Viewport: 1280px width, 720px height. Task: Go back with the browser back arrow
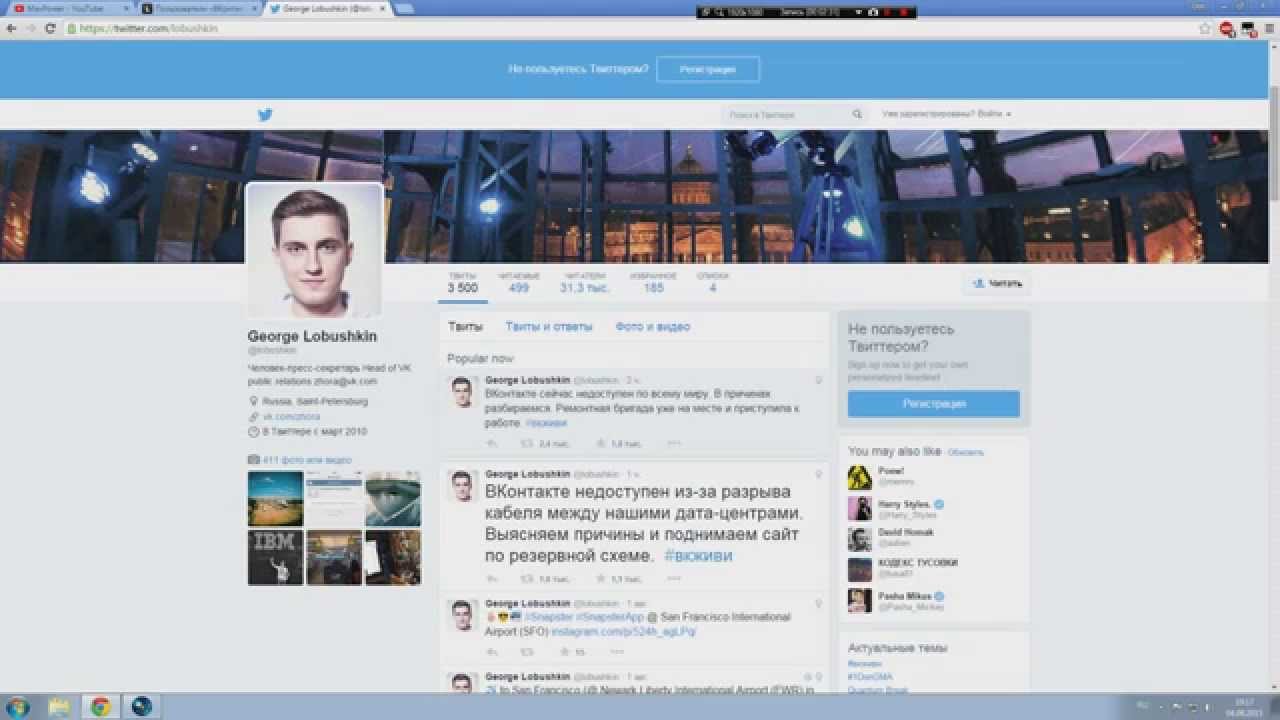11,29
